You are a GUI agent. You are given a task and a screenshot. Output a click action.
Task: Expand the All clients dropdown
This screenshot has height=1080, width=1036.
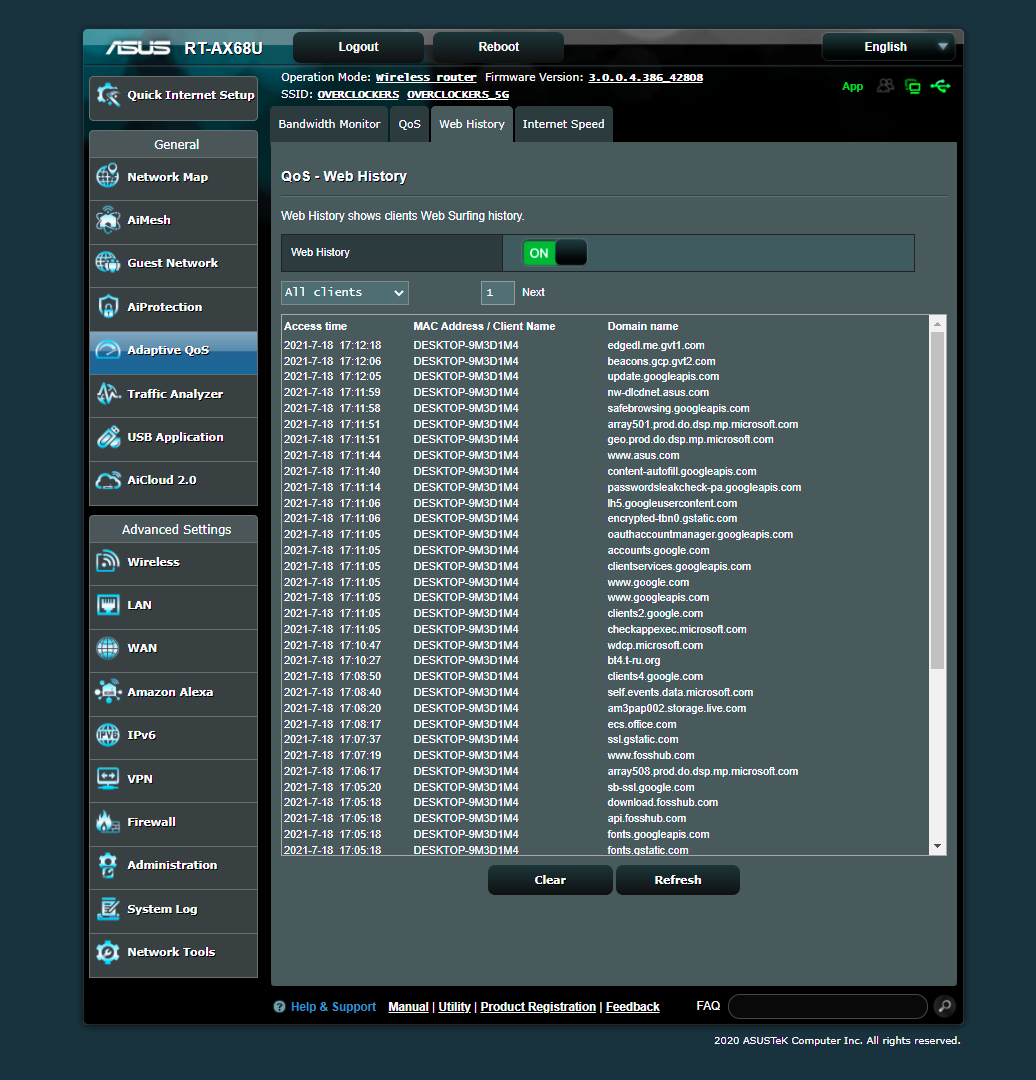coord(345,293)
